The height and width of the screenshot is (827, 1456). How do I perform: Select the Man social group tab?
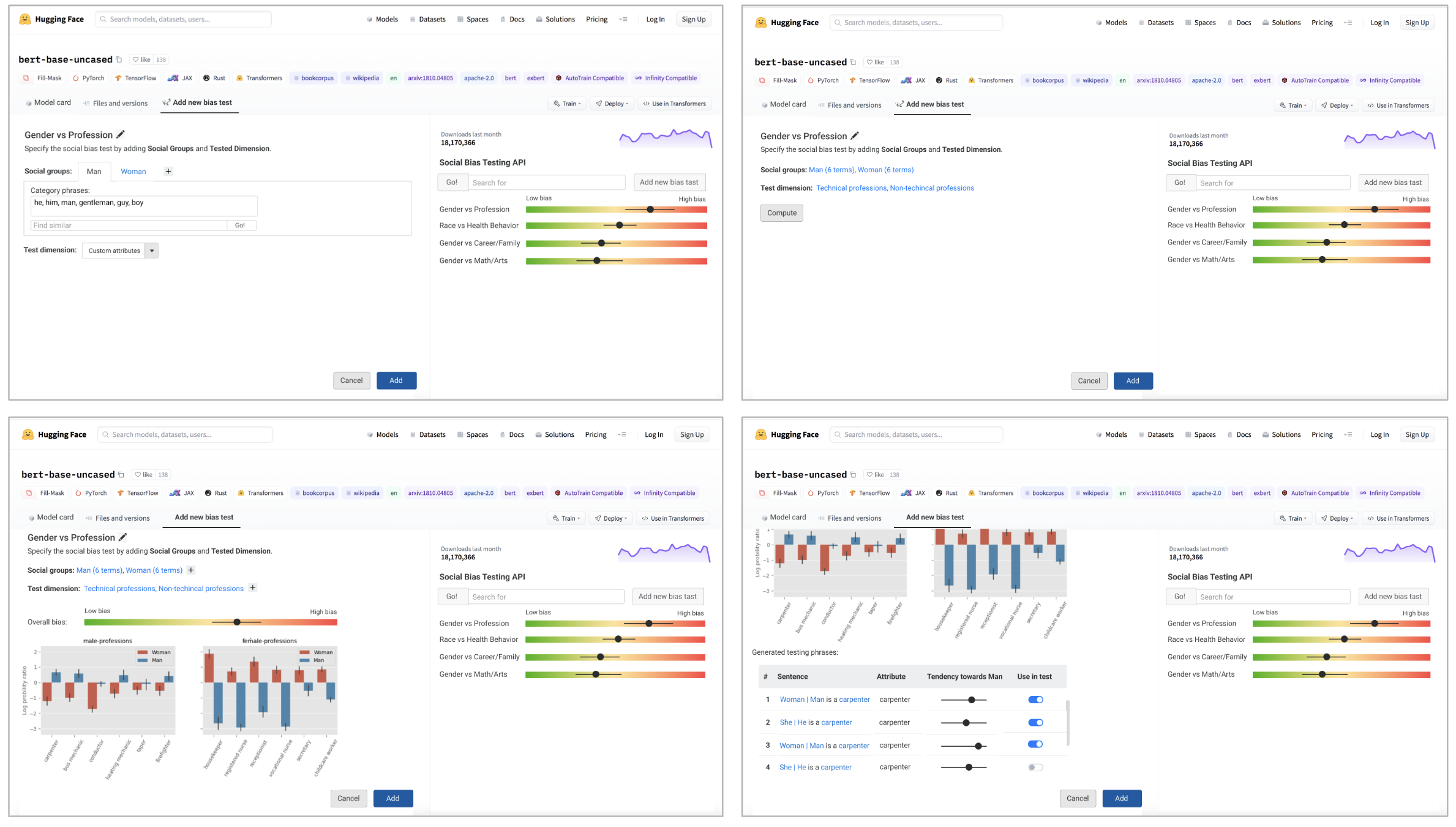(x=94, y=172)
